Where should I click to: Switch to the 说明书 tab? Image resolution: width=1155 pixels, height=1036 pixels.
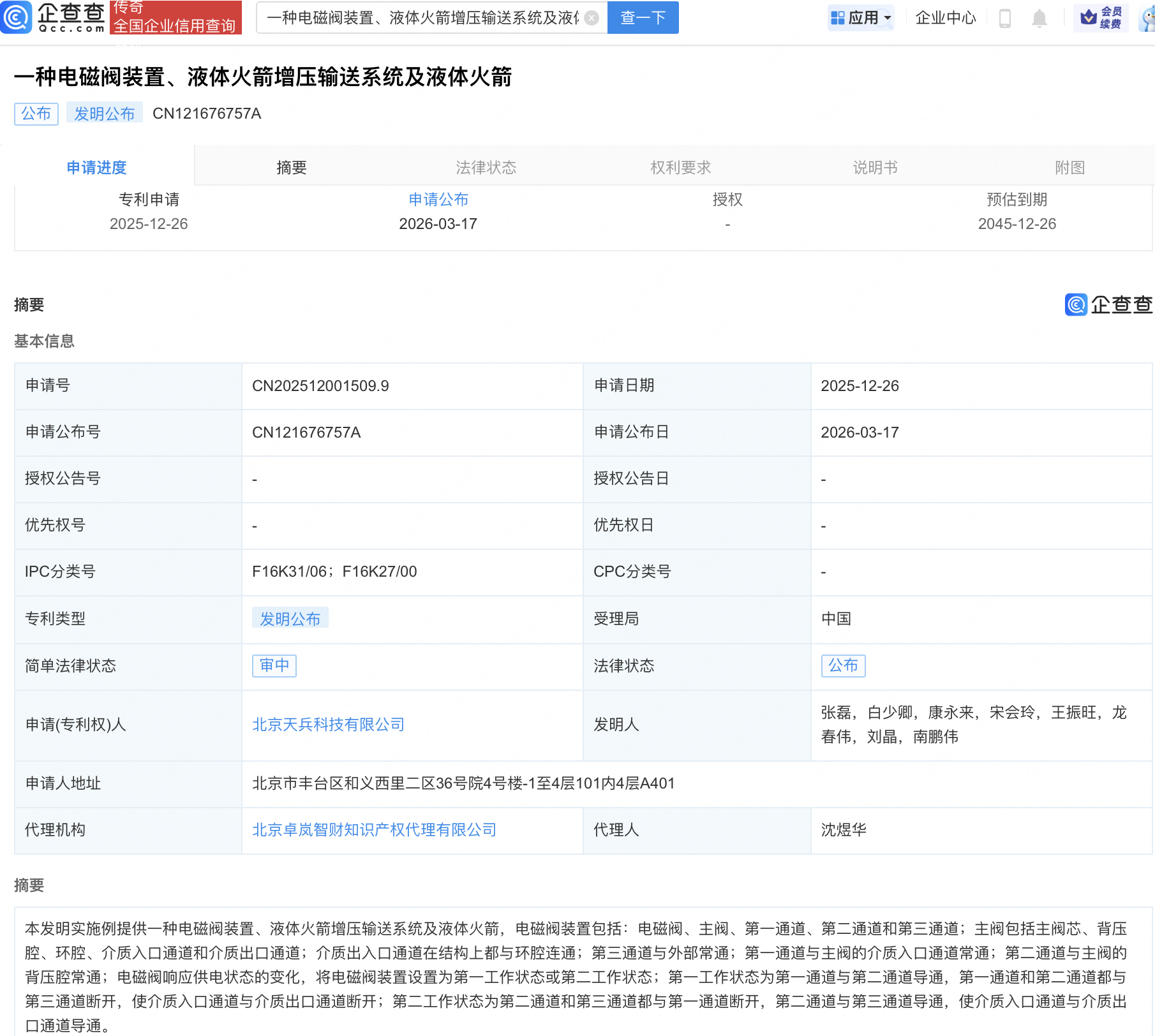pos(875,167)
